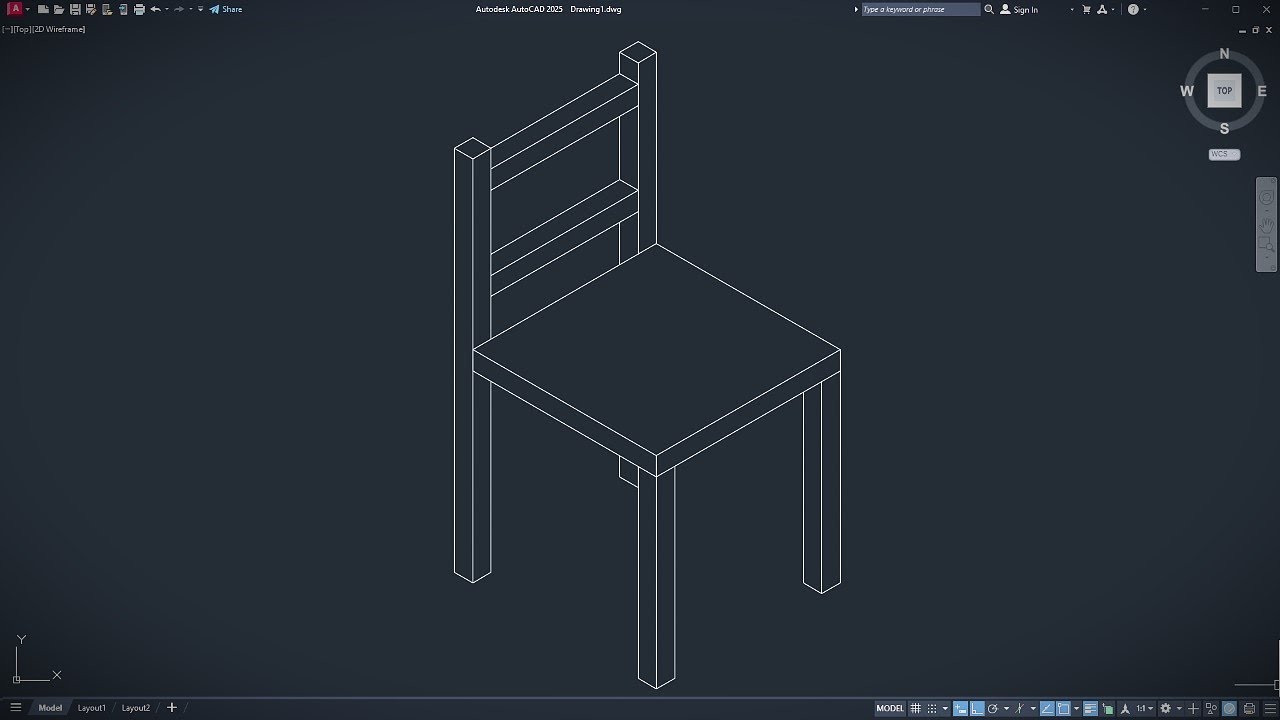The height and width of the screenshot is (720, 1280).
Task: Toggle Polar Tracking
Action: [x=993, y=708]
